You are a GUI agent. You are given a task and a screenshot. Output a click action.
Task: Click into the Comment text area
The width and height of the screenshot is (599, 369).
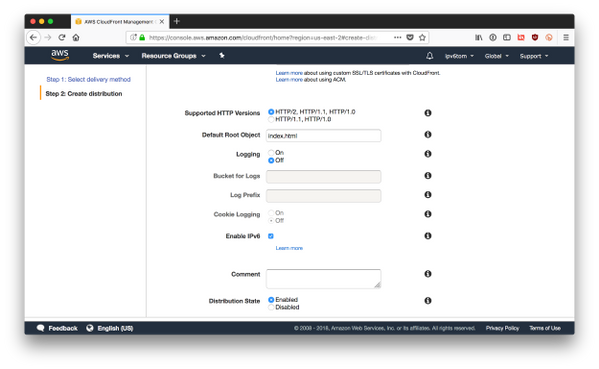click(323, 278)
